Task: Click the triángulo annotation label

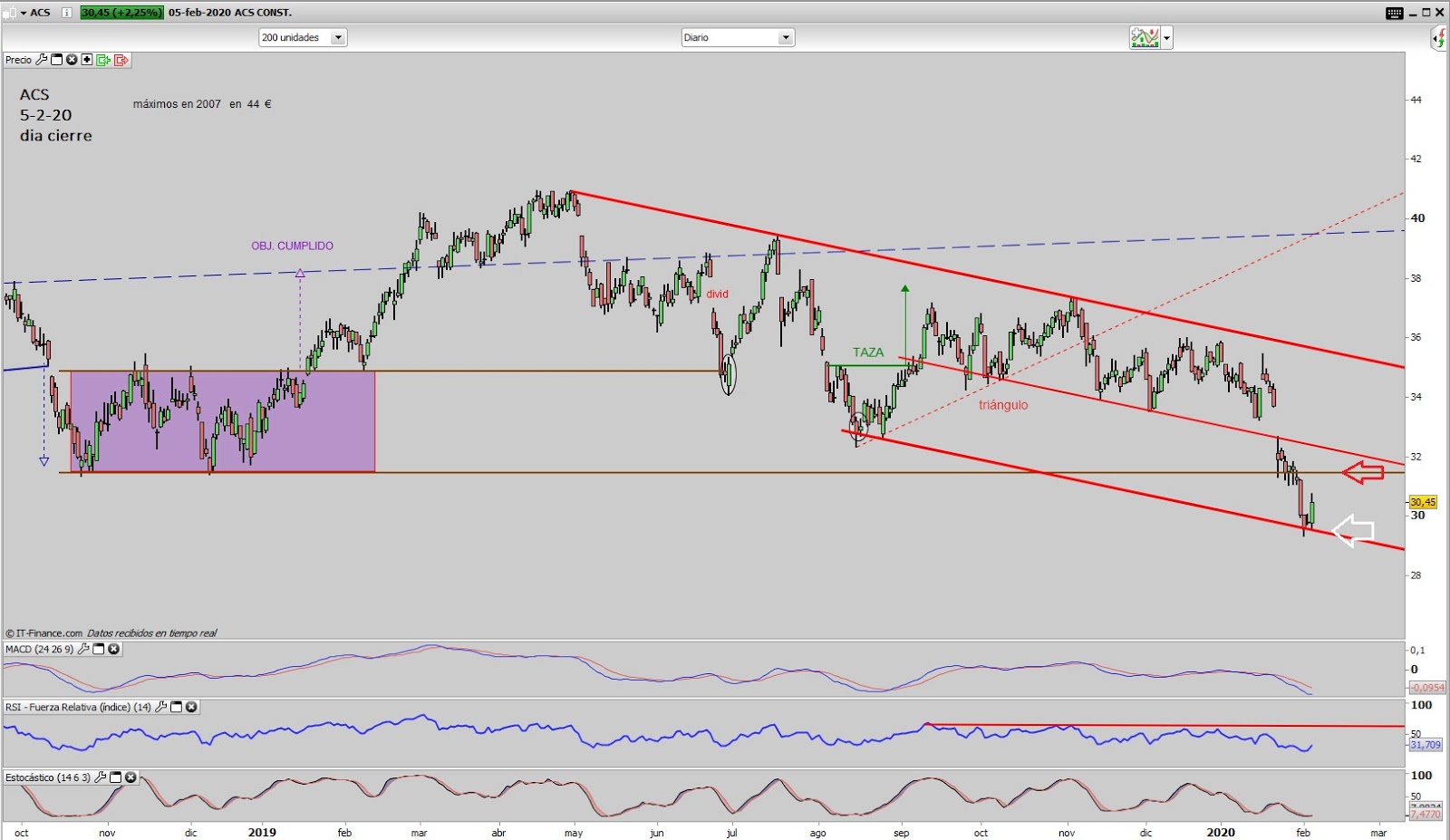Action: [1003, 405]
